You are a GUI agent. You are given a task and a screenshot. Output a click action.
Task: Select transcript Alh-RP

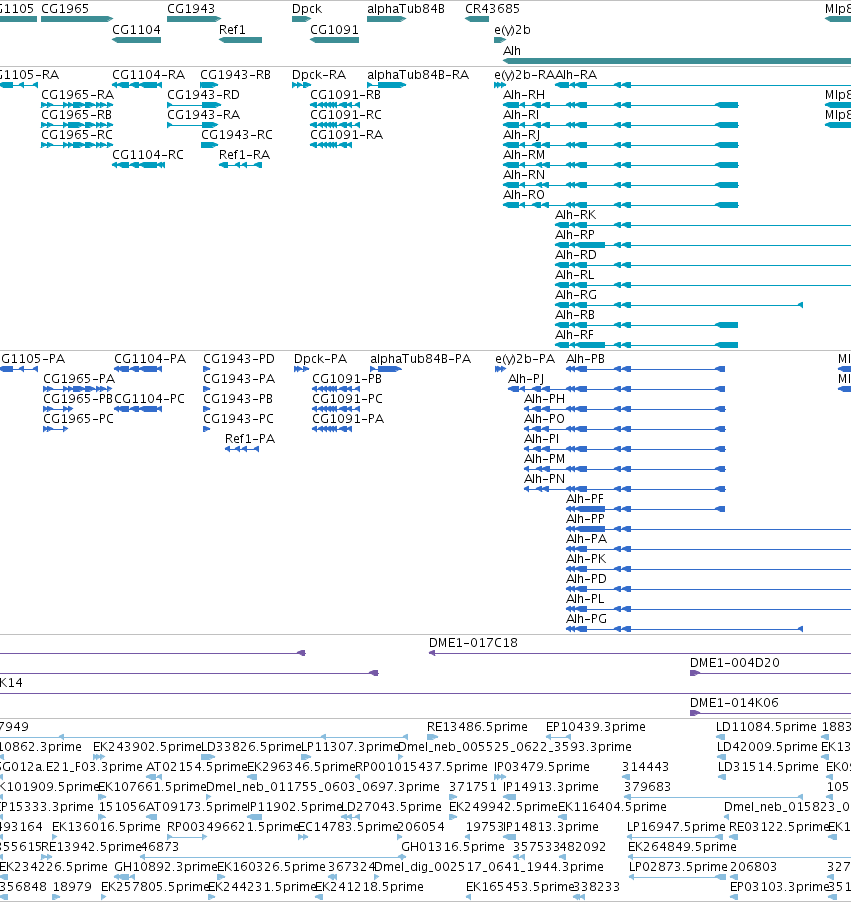[x=703, y=245]
